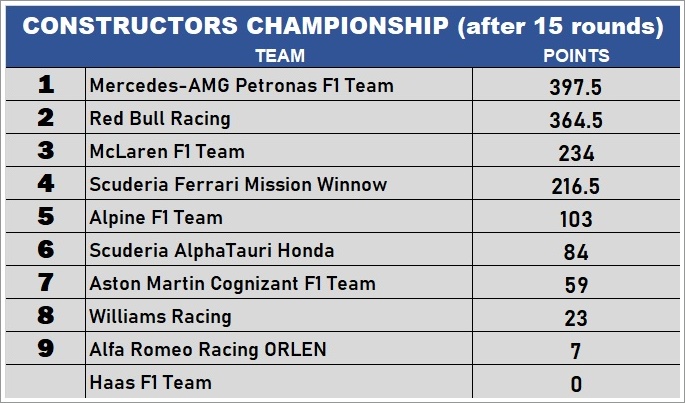Click the Alpine F1 Team entry
The height and width of the screenshot is (403, 685).
[156, 218]
